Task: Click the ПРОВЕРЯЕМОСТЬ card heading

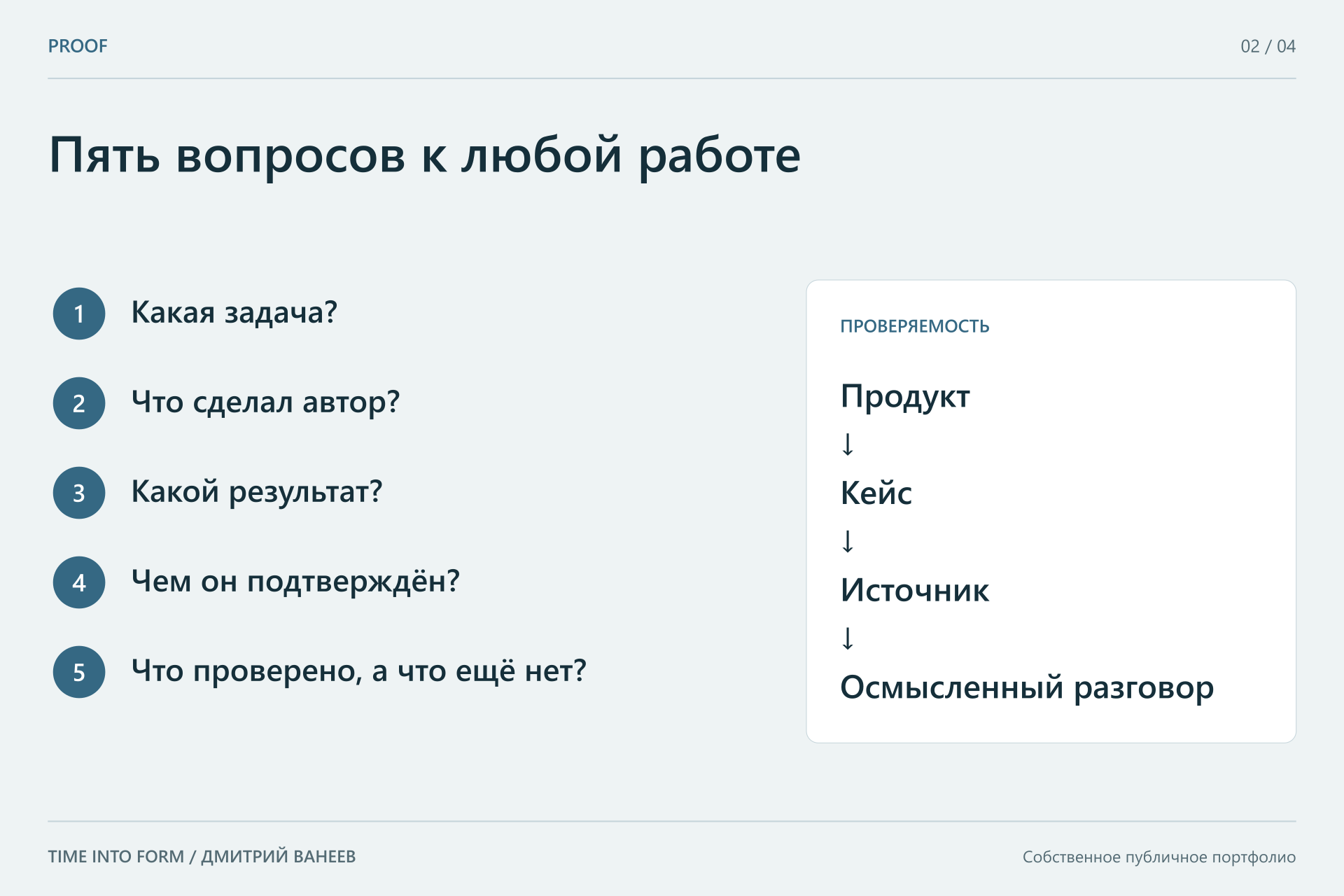Action: coord(915,326)
